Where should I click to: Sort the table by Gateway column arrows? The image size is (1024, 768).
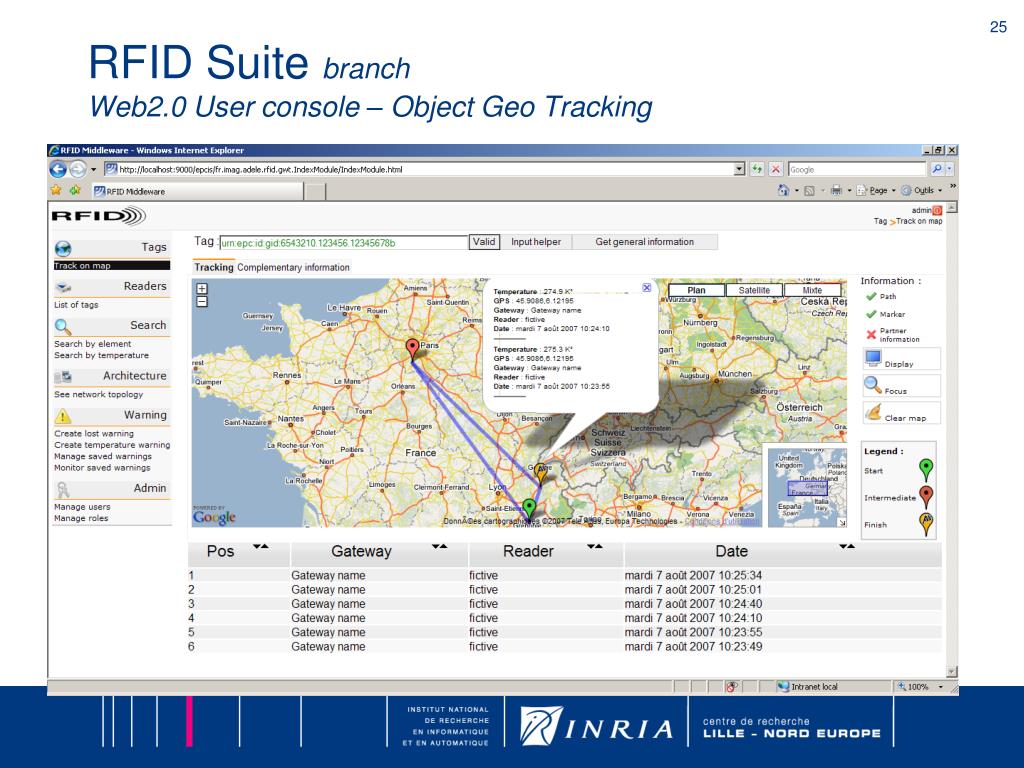[440, 546]
